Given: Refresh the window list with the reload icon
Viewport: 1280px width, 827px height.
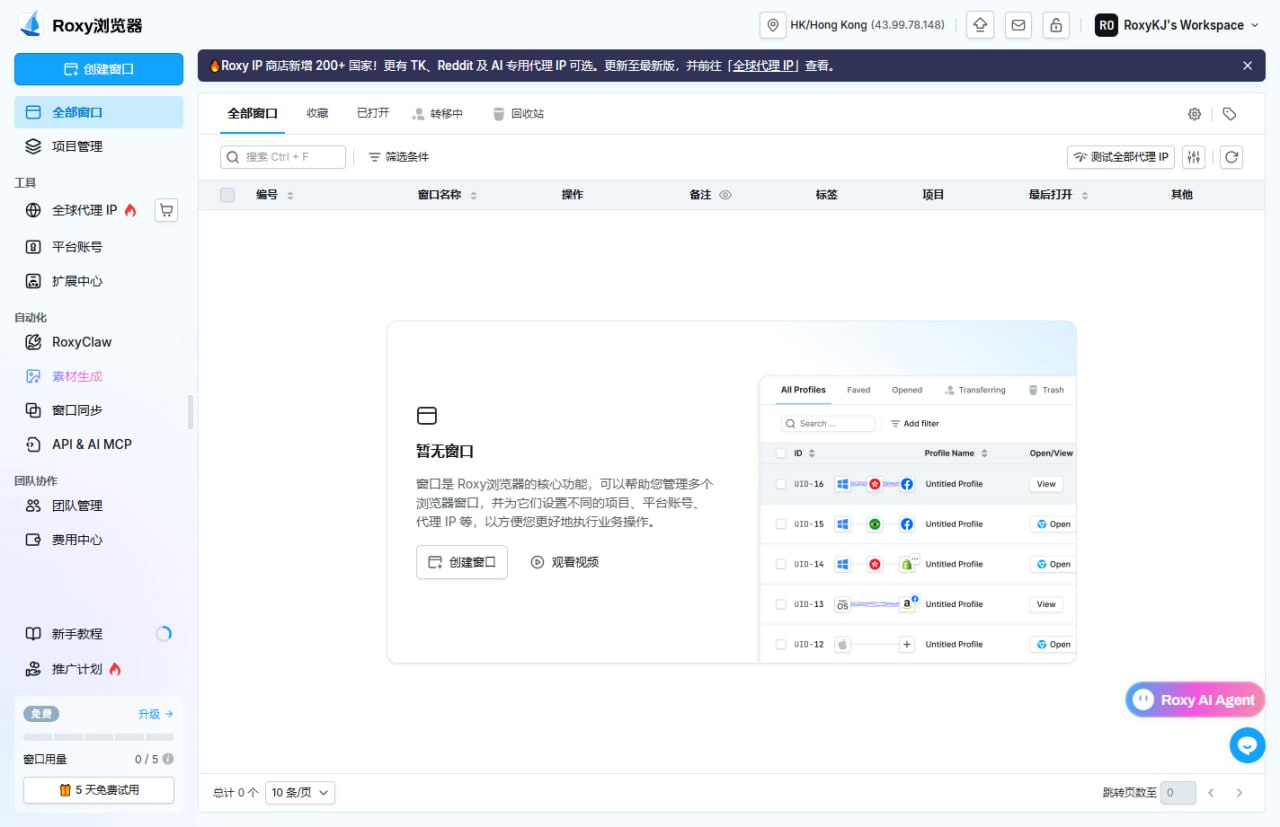Looking at the screenshot, I should point(1232,157).
